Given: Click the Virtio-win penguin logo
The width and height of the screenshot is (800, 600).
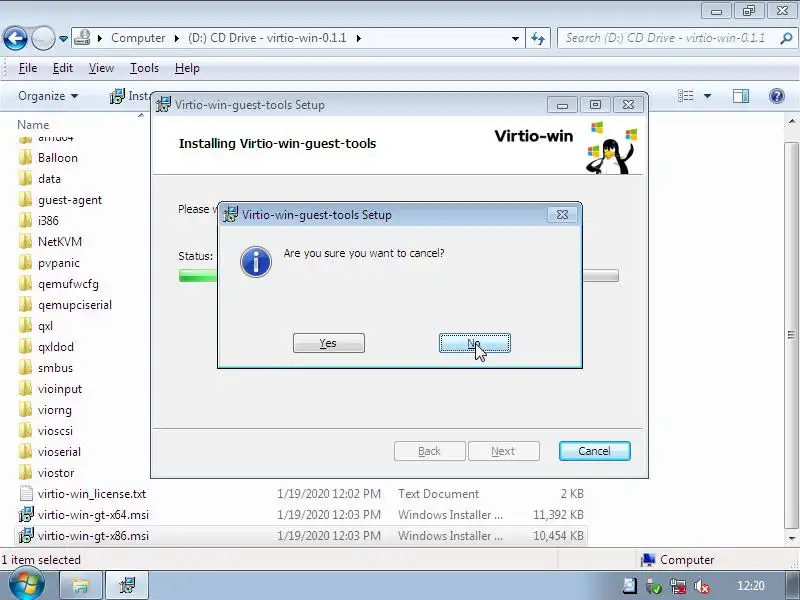Looking at the screenshot, I should coord(611,148).
